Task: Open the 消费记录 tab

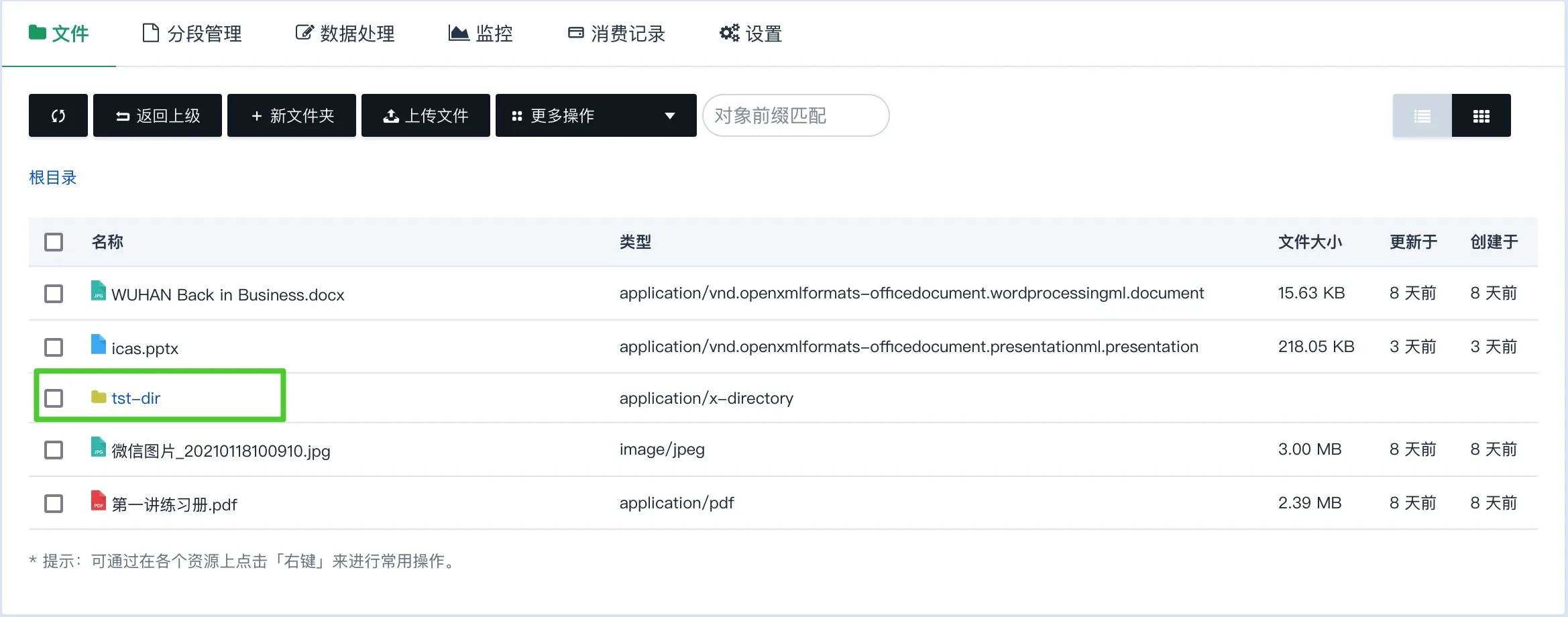Action: (x=616, y=32)
